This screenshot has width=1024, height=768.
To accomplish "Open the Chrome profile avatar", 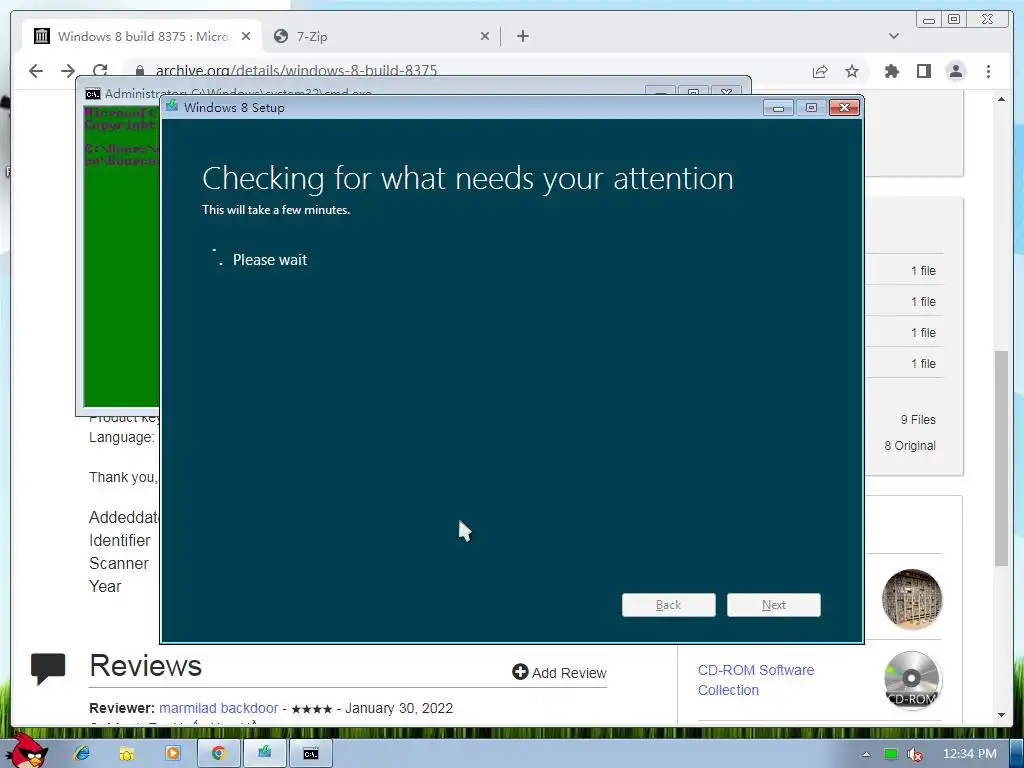I will point(955,71).
